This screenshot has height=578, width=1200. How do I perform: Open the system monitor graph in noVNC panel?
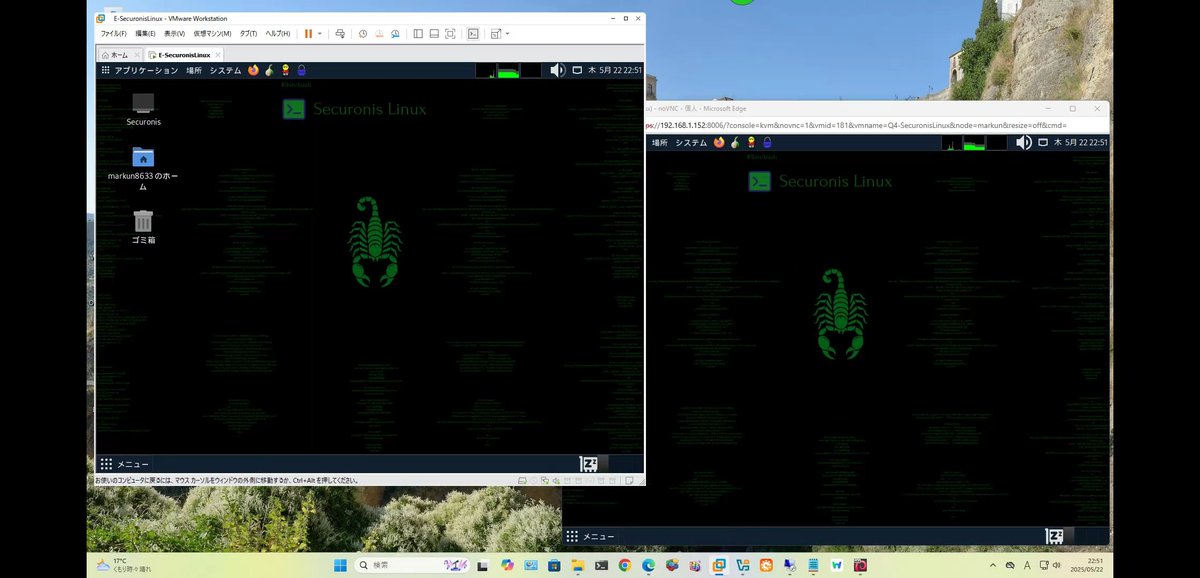pyautogui.click(x=974, y=143)
